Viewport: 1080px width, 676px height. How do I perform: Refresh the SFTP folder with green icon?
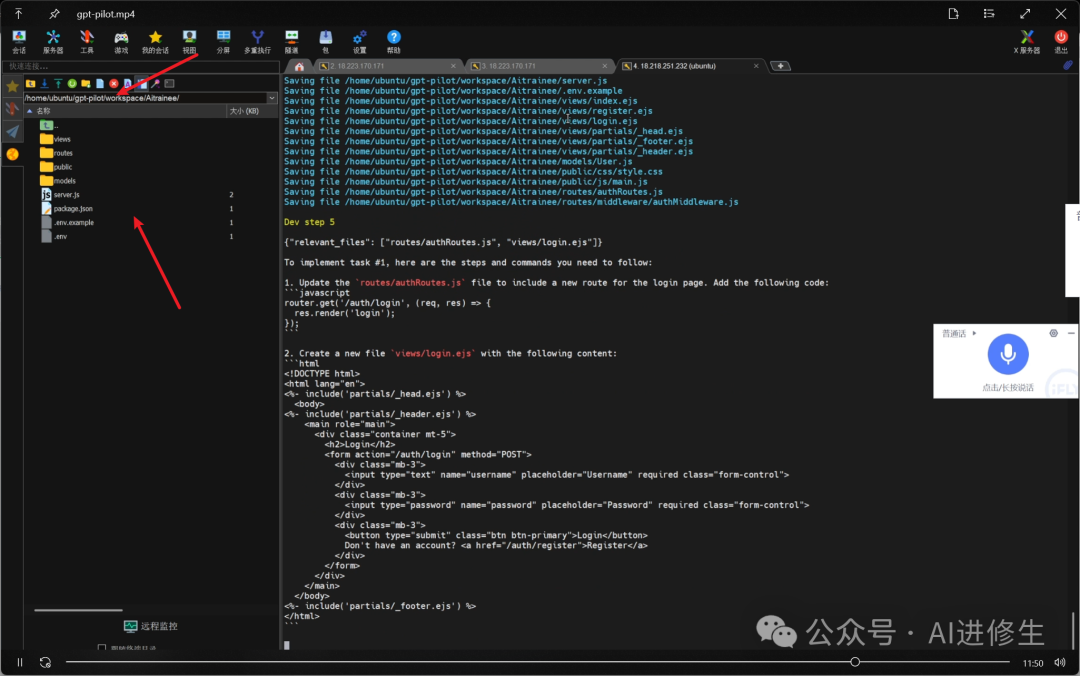pyautogui.click(x=72, y=83)
